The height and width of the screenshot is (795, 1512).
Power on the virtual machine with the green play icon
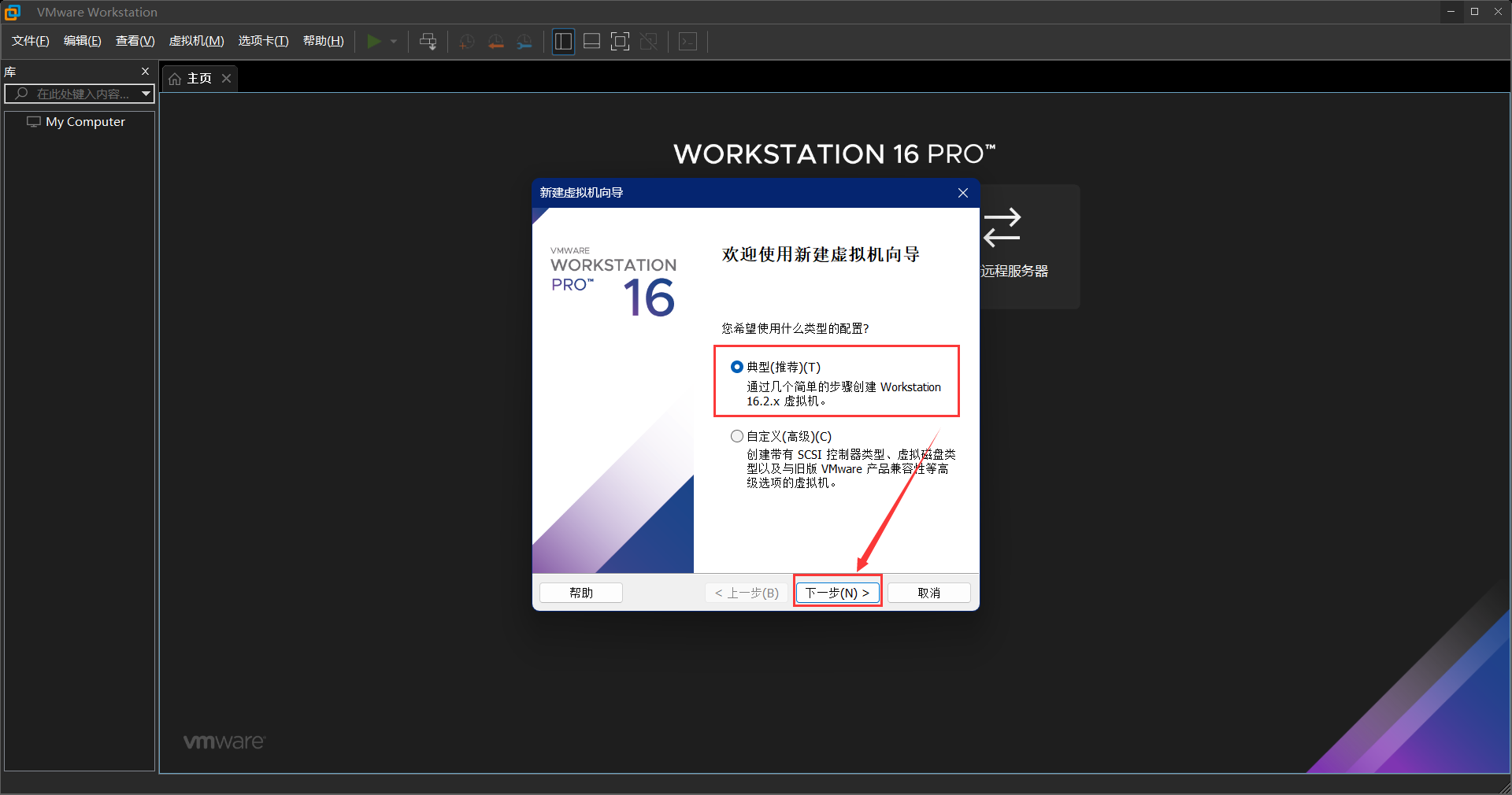click(x=374, y=41)
